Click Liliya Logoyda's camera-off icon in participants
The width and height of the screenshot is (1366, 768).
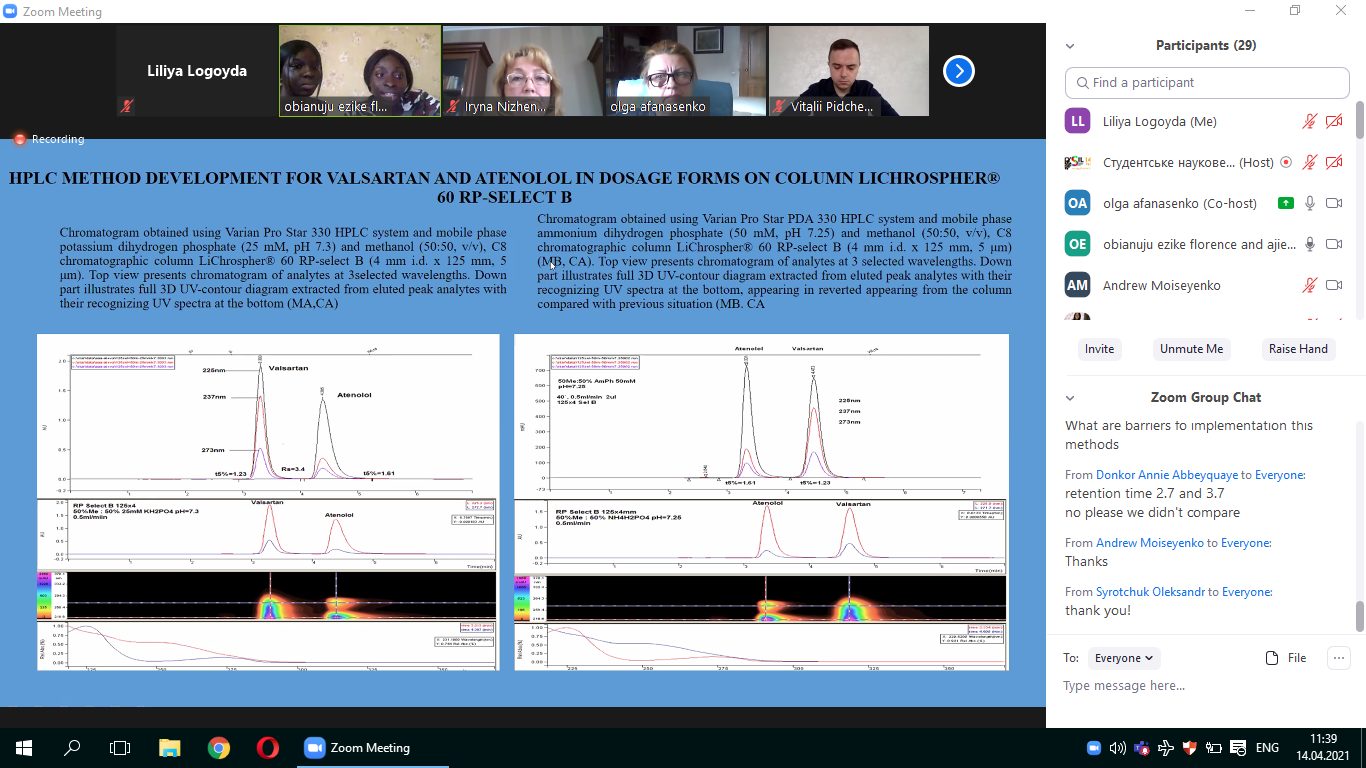[1333, 122]
